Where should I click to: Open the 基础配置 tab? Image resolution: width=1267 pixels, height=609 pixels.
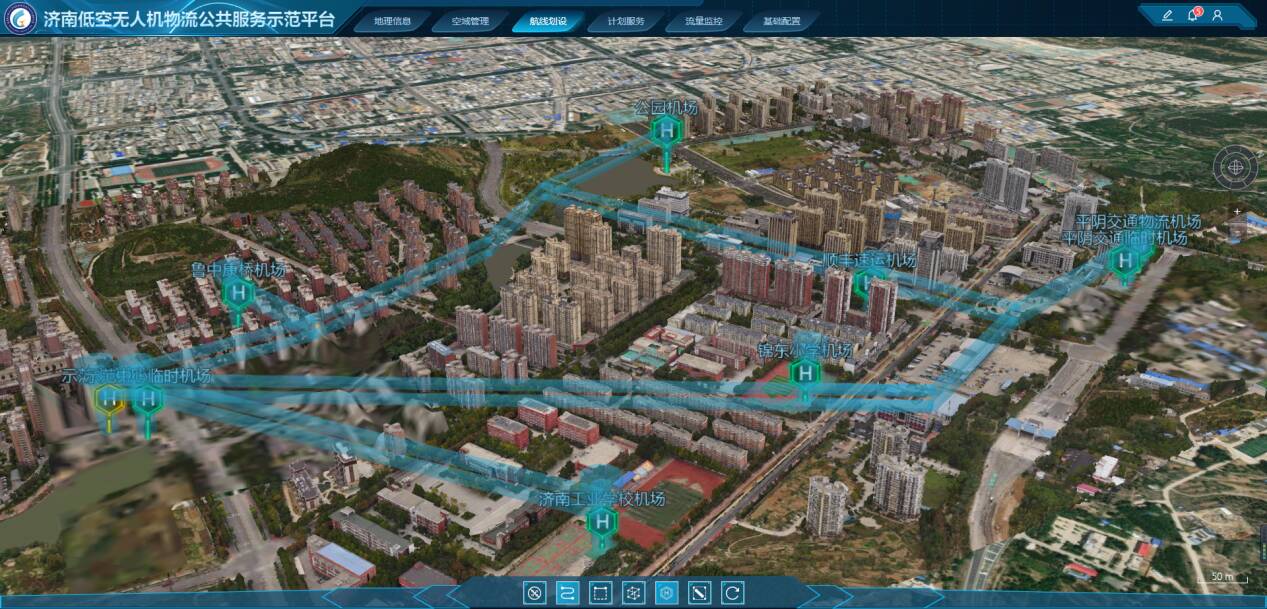pyautogui.click(x=782, y=21)
